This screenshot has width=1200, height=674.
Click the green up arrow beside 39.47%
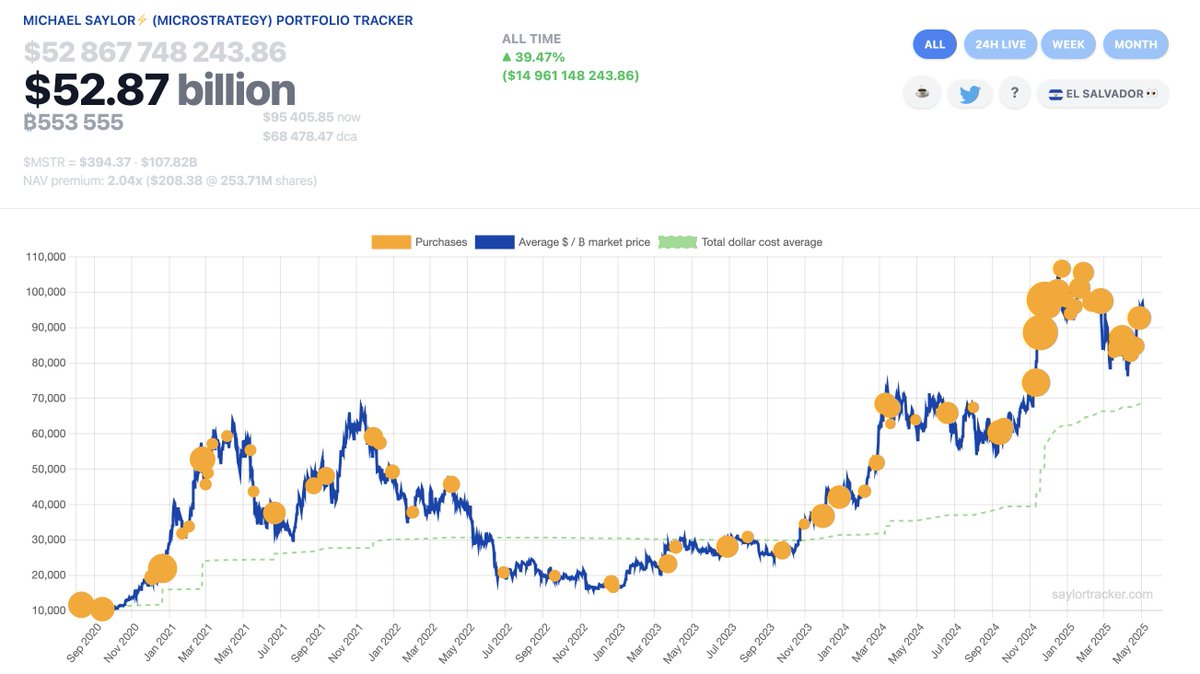[x=508, y=56]
